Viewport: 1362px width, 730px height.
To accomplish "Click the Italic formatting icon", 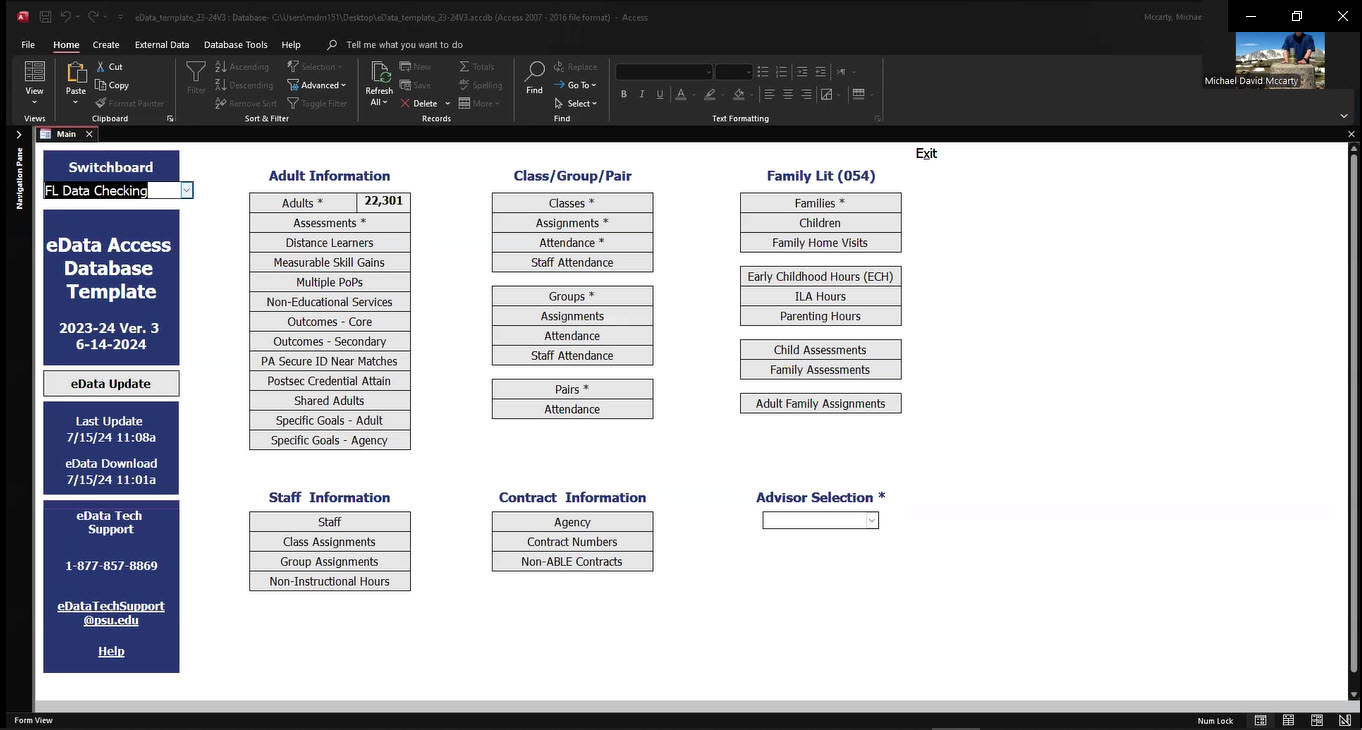I will pyautogui.click(x=642, y=95).
